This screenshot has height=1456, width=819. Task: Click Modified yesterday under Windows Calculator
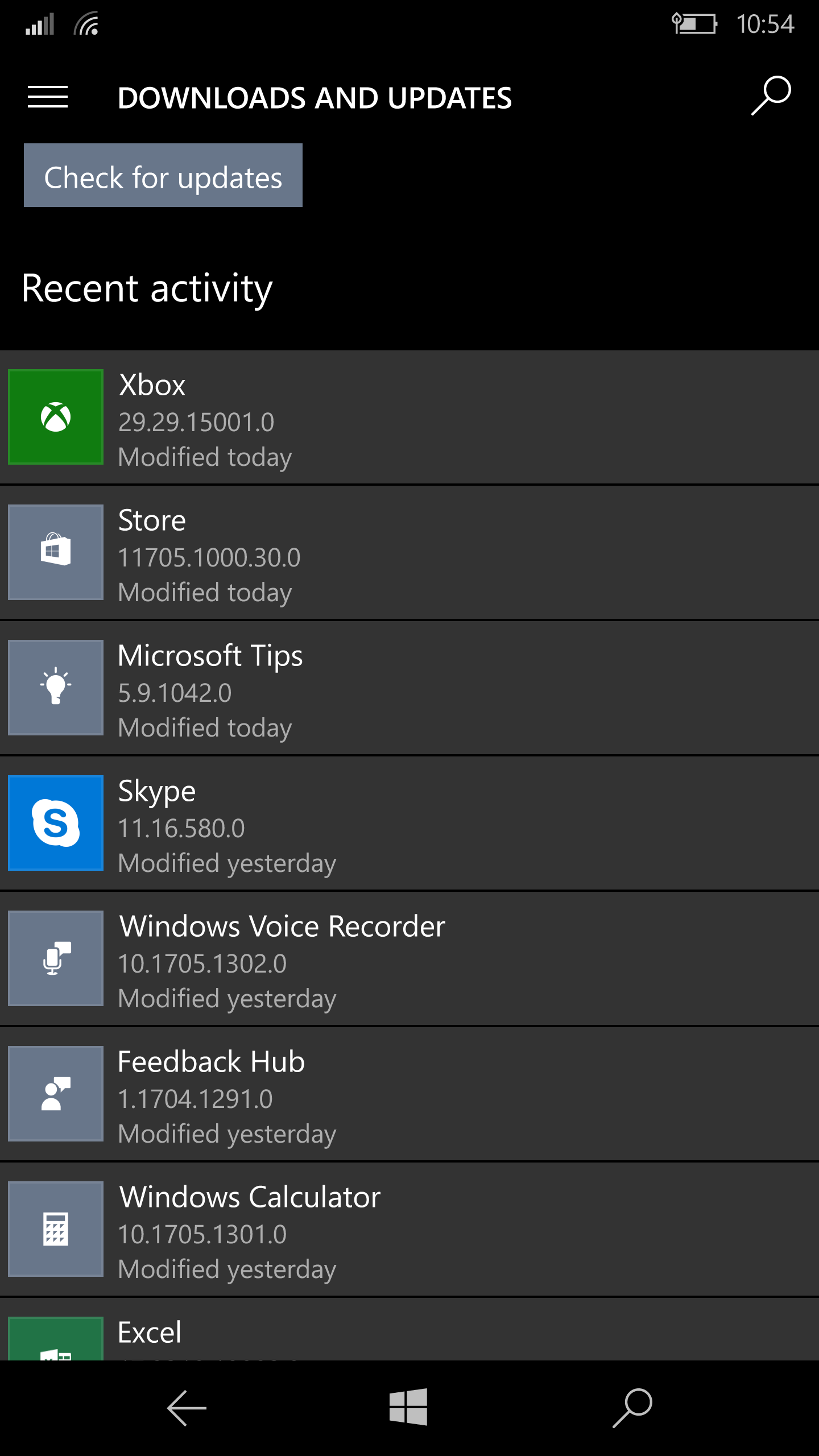point(227,1269)
